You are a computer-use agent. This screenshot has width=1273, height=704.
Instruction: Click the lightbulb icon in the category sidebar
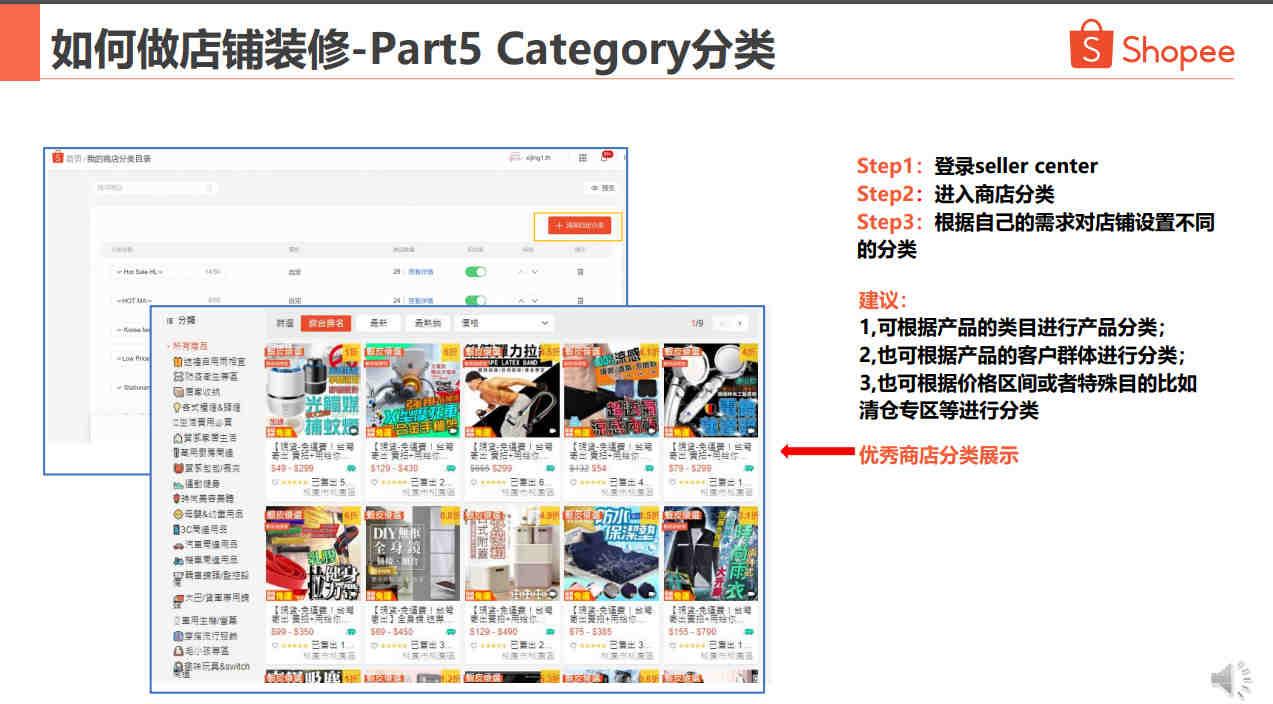(177, 407)
